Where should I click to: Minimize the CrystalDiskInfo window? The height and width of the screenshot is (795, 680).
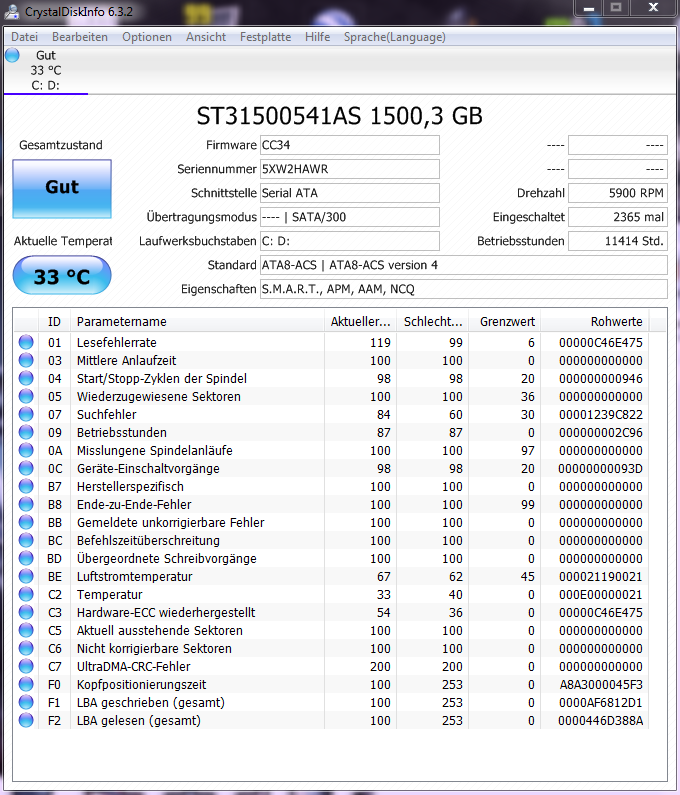pos(589,8)
